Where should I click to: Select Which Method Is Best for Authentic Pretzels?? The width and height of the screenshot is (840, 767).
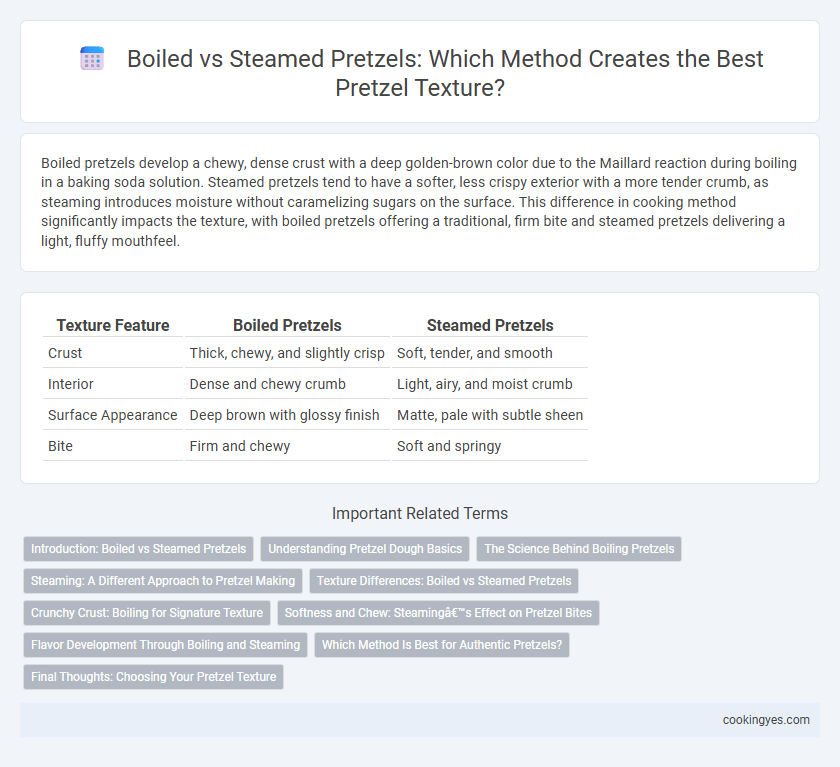[x=442, y=645]
